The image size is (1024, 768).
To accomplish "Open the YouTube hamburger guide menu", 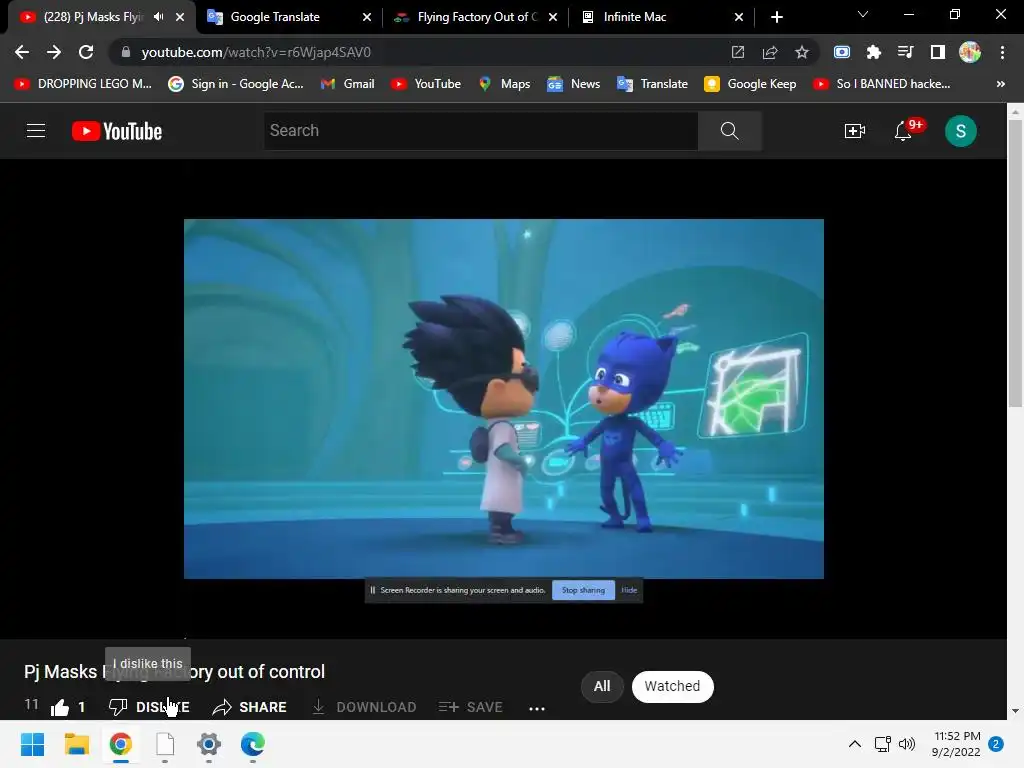I will [36, 131].
